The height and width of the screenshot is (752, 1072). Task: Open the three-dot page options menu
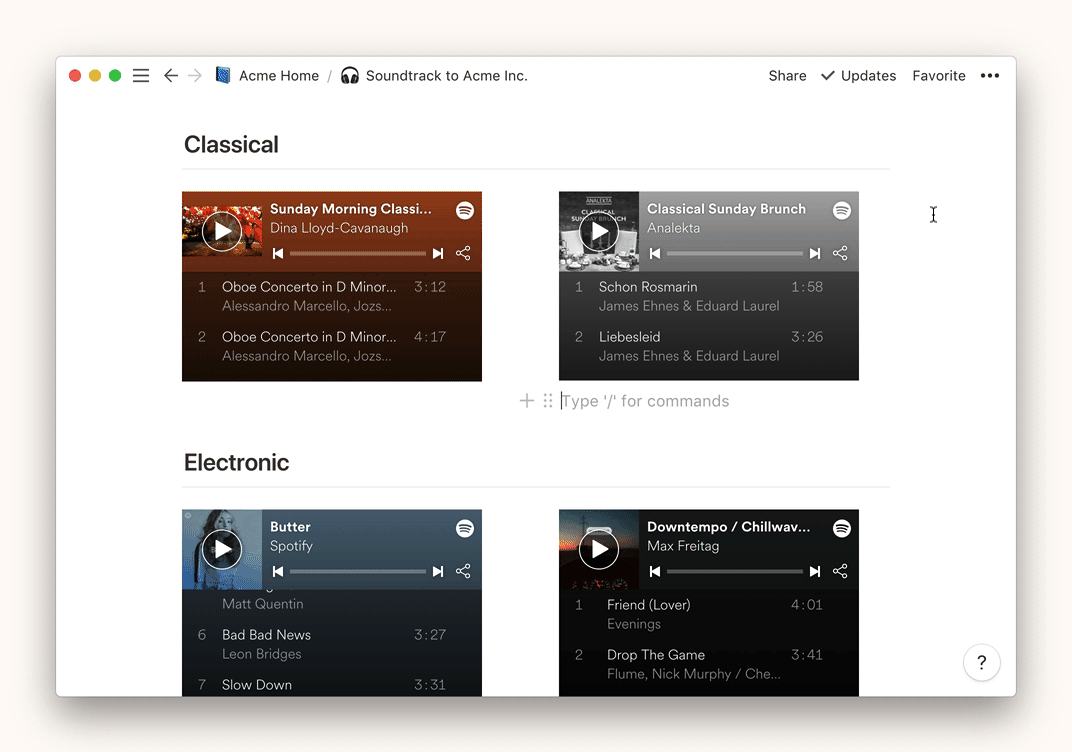tap(990, 76)
